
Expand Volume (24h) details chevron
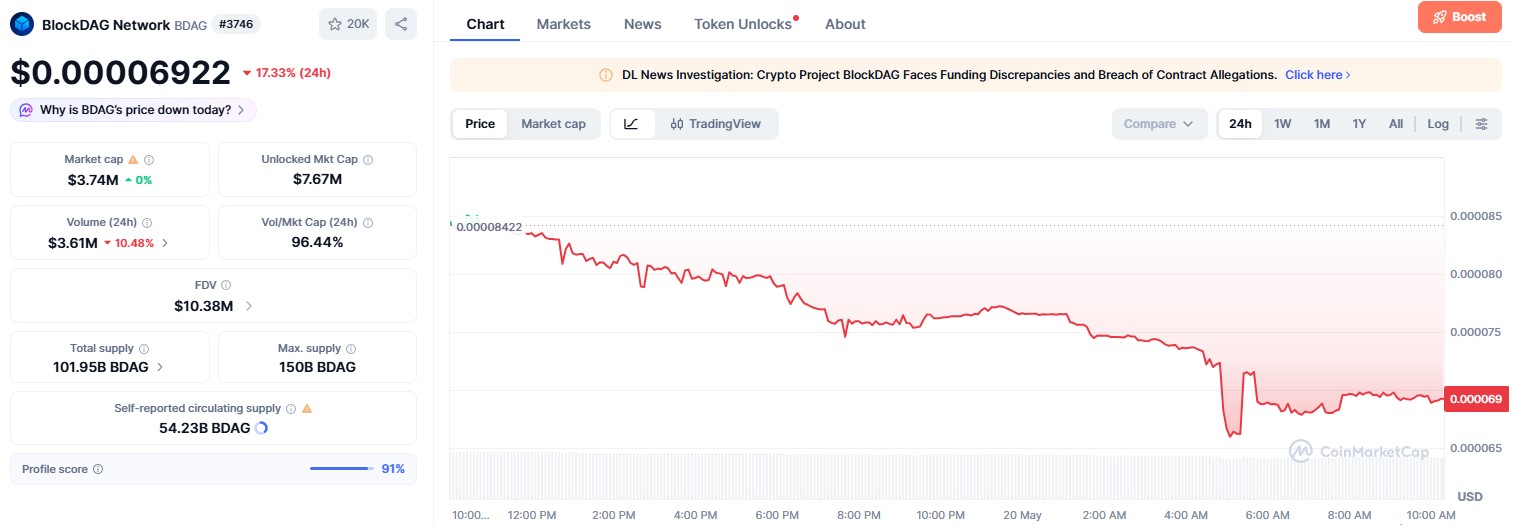(x=165, y=243)
